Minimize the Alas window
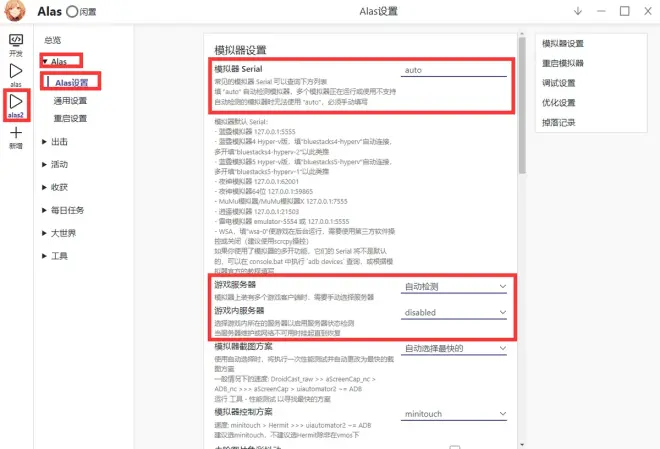 tap(601, 11)
